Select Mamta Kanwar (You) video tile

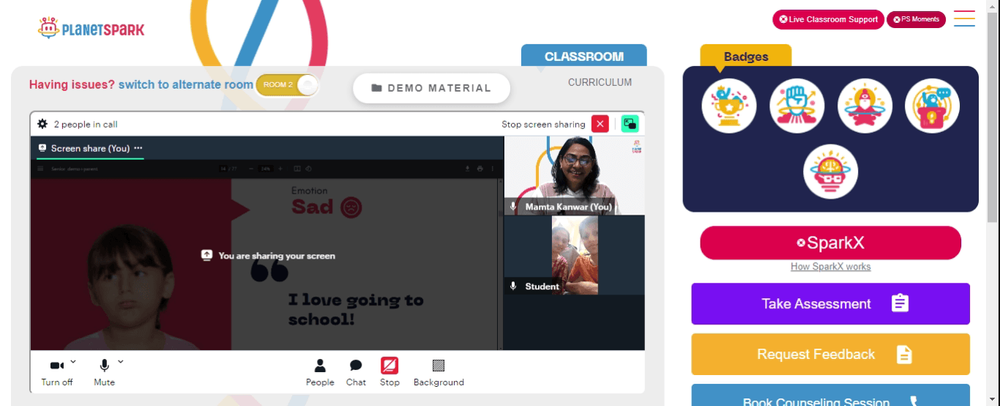574,175
